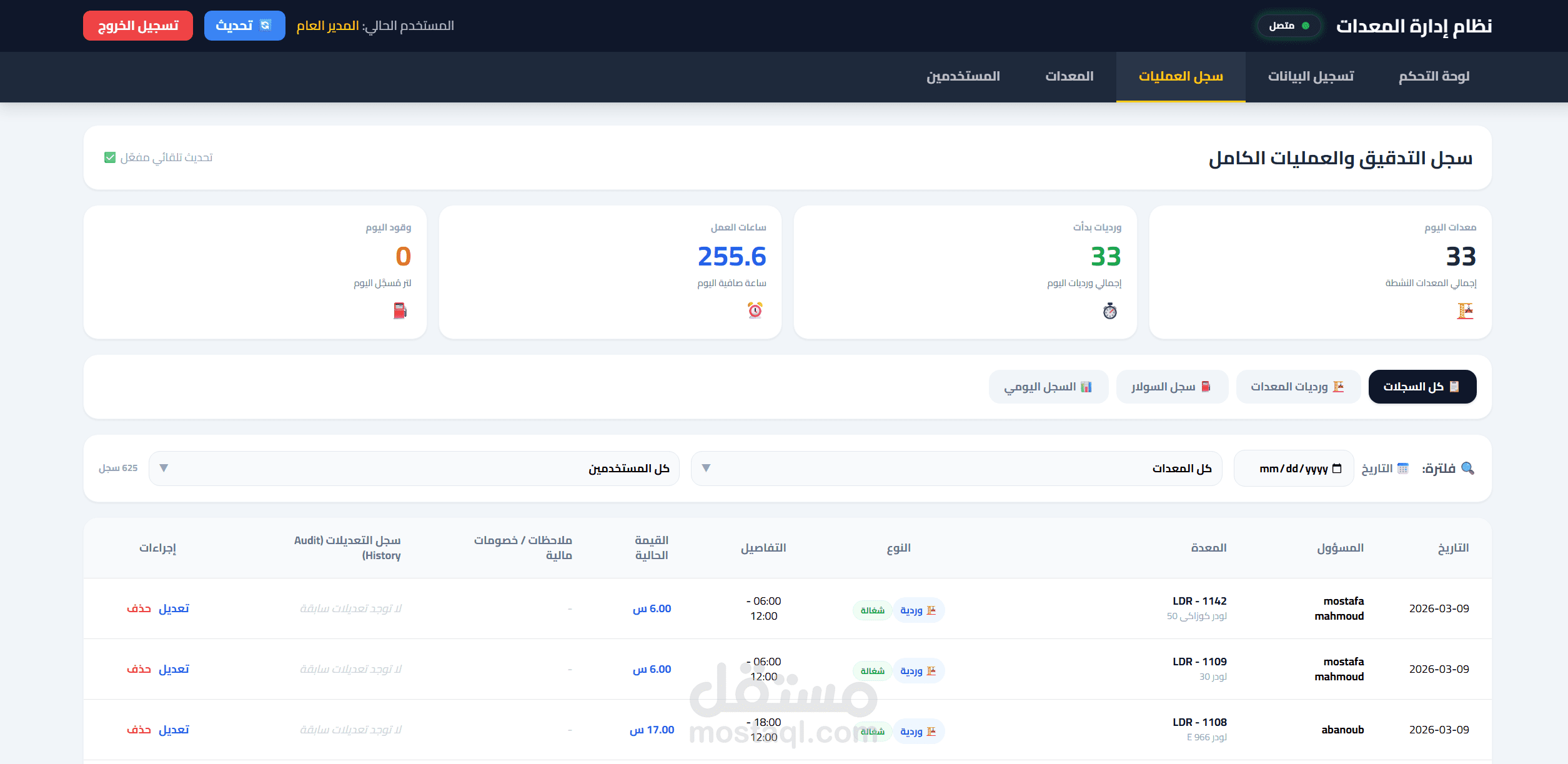Screen dimensions: 1568x764
Task: Show the السجل اليومي daily log view
Action: pyautogui.click(x=1048, y=387)
